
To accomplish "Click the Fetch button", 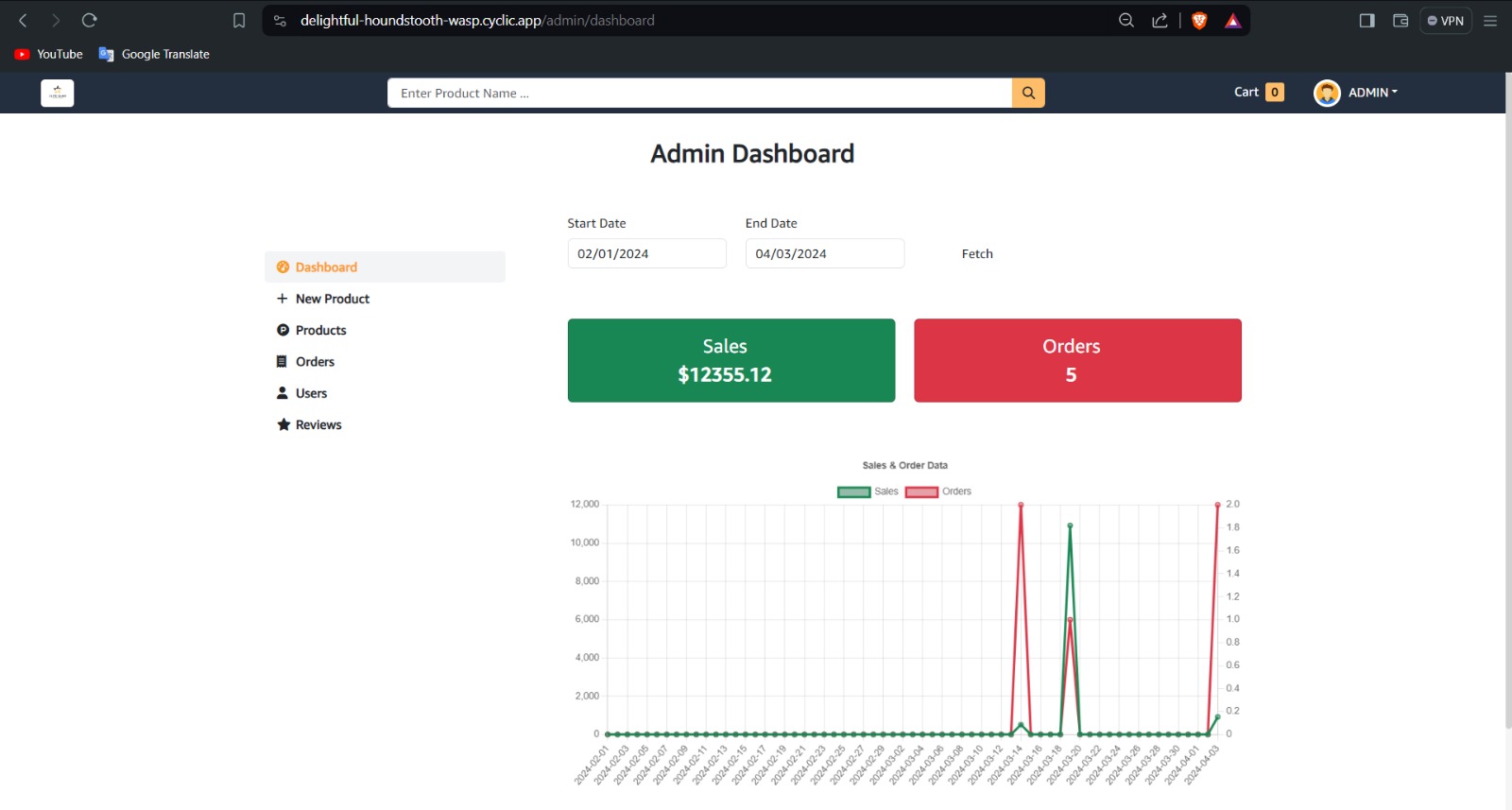I will tap(977, 253).
